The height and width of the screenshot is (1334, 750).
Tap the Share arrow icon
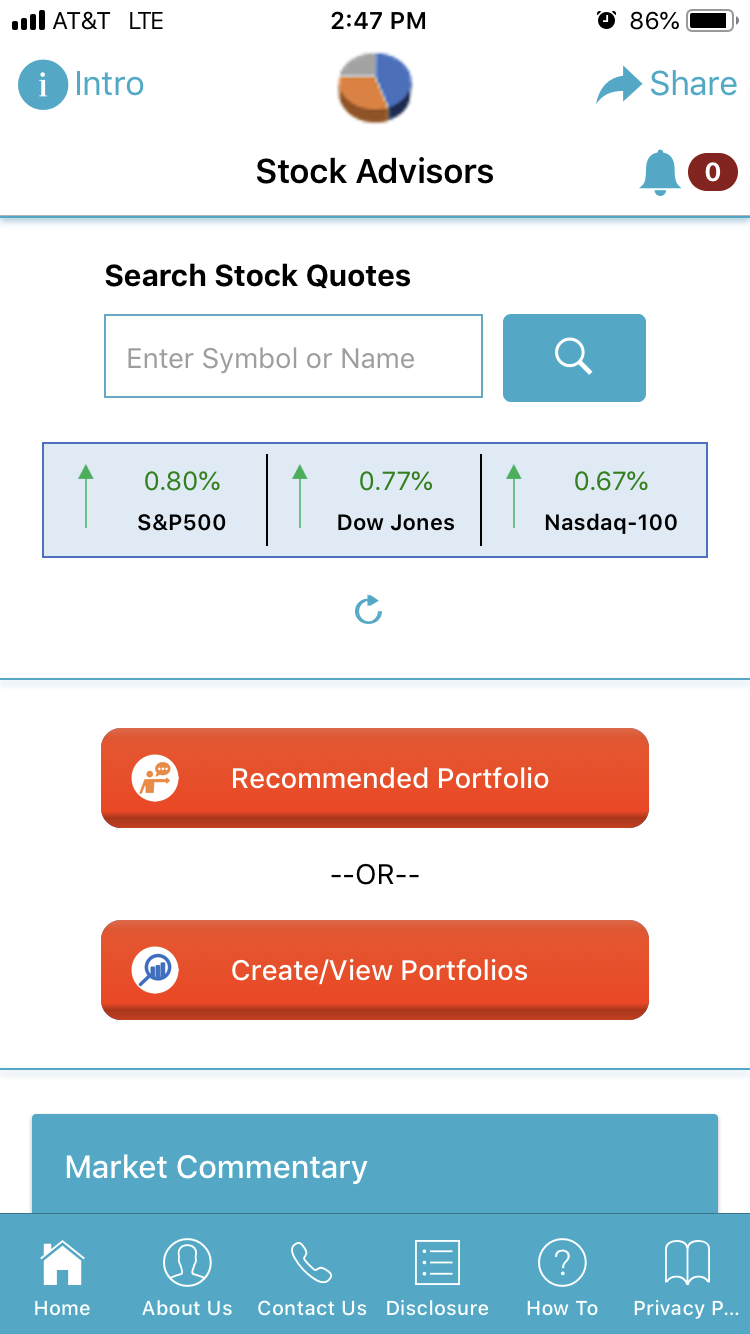pyautogui.click(x=619, y=85)
